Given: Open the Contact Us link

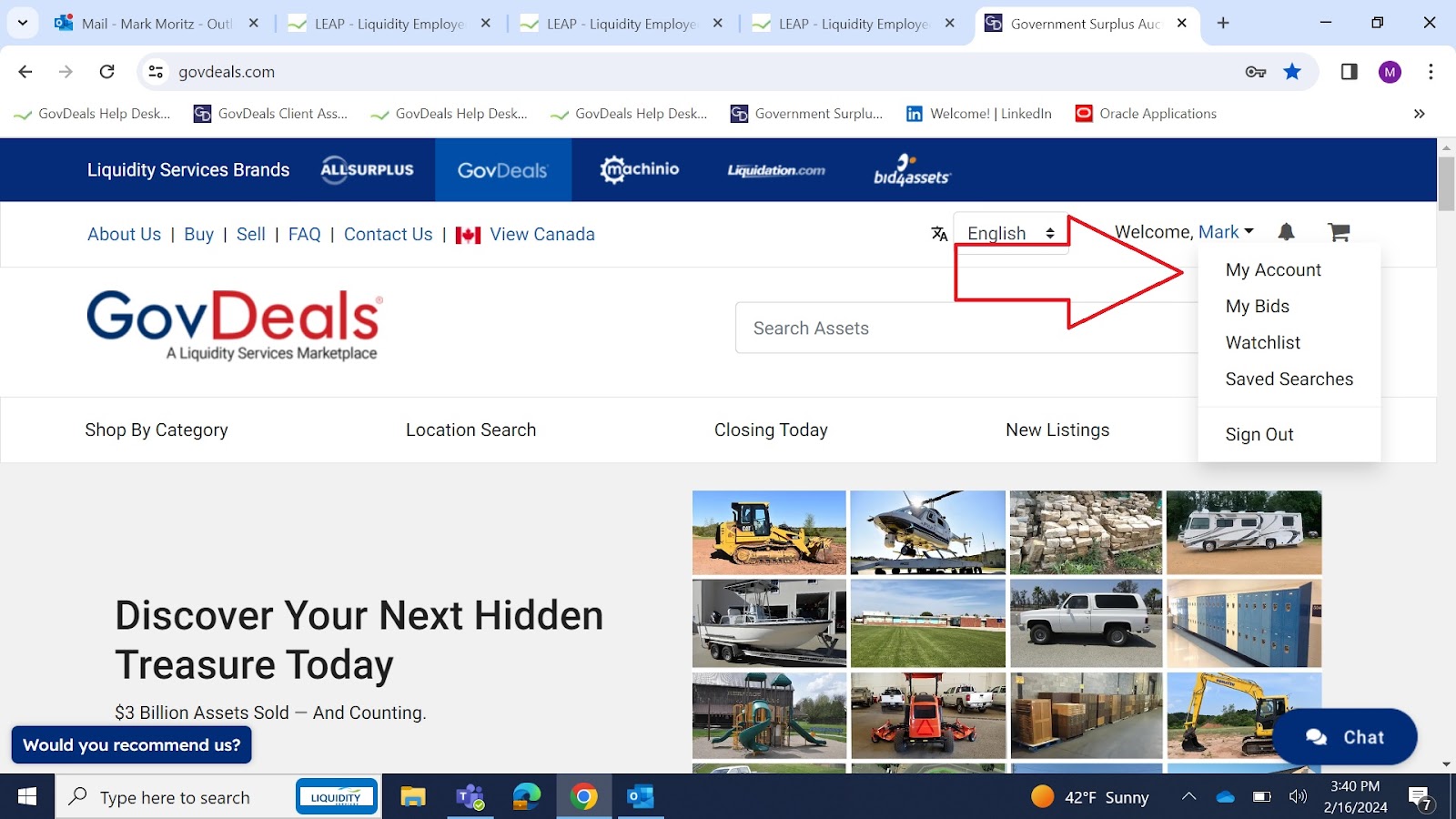Looking at the screenshot, I should click(388, 234).
